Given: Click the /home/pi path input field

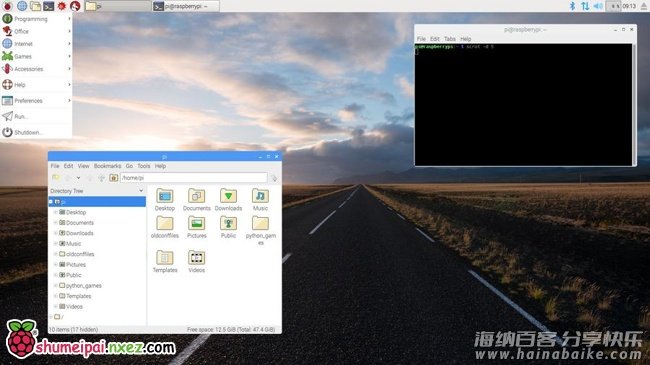Looking at the screenshot, I should click(x=194, y=178).
